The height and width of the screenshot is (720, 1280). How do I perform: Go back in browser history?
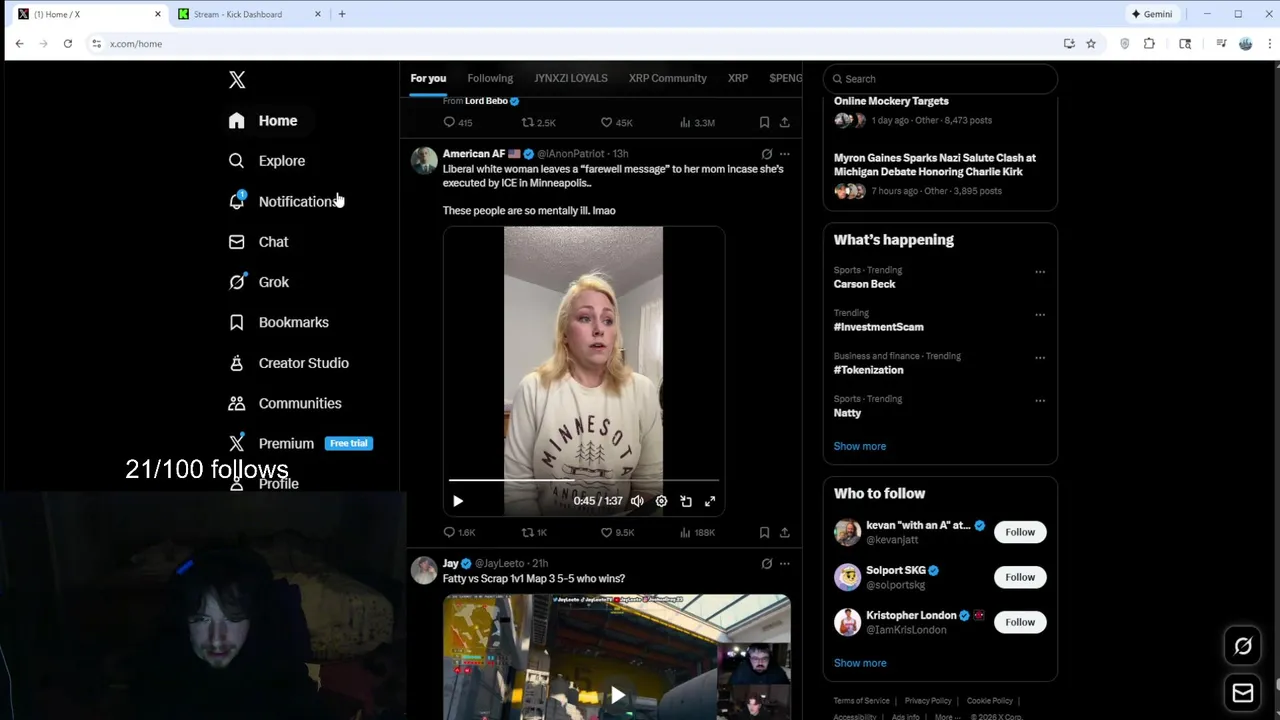[19, 44]
